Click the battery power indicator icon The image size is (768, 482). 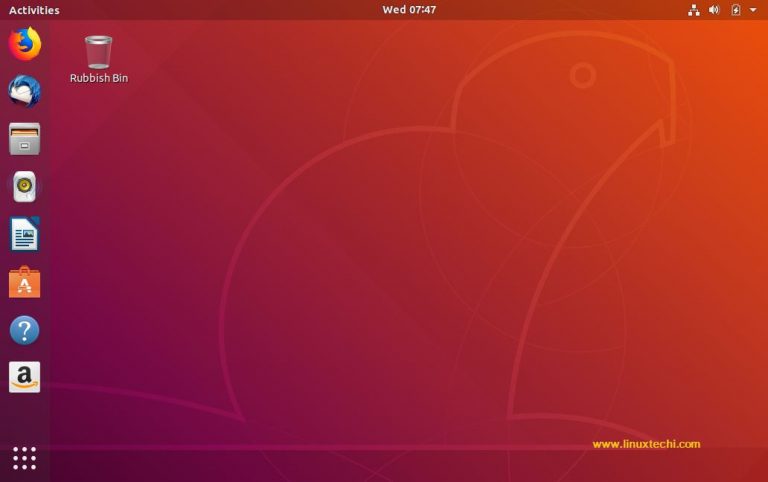tap(736, 10)
